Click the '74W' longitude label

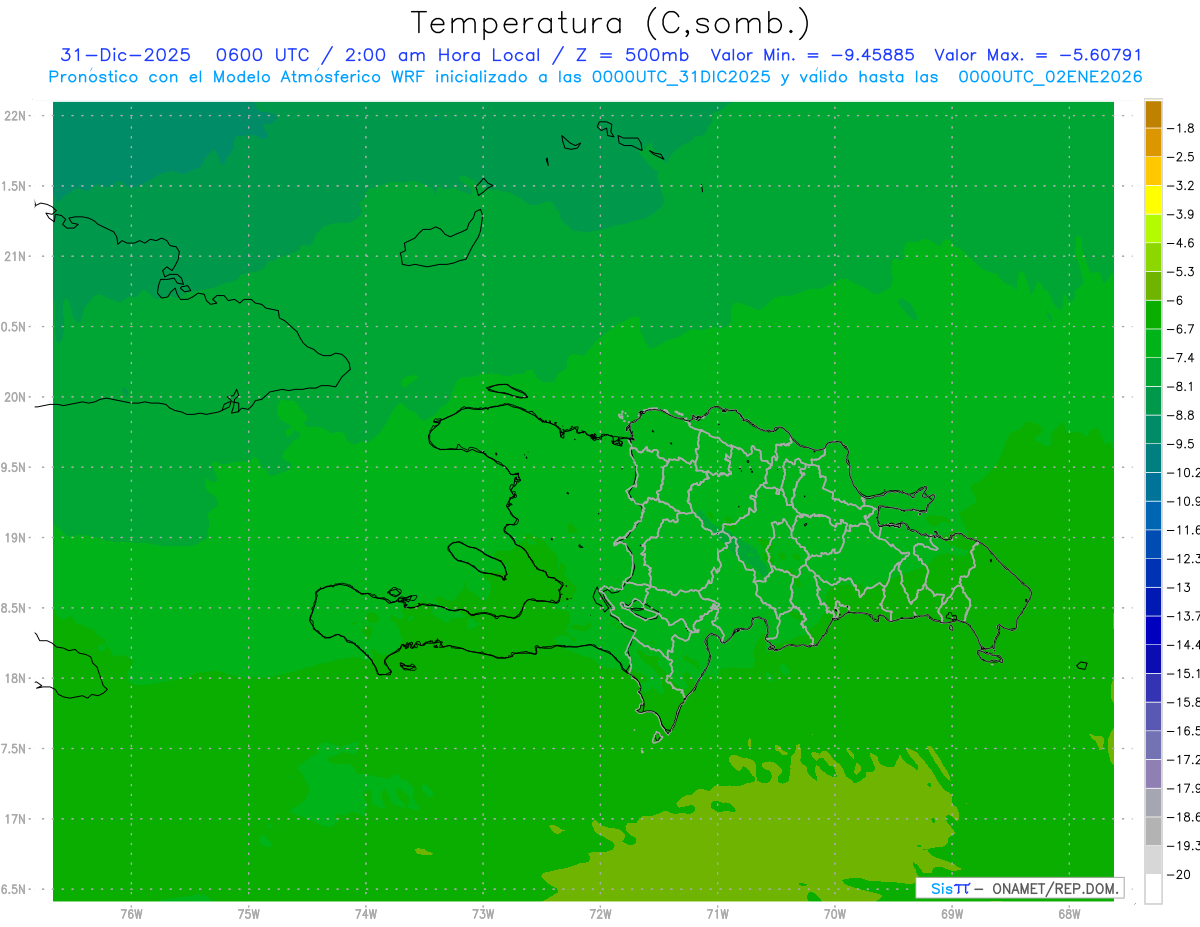pyautogui.click(x=366, y=914)
